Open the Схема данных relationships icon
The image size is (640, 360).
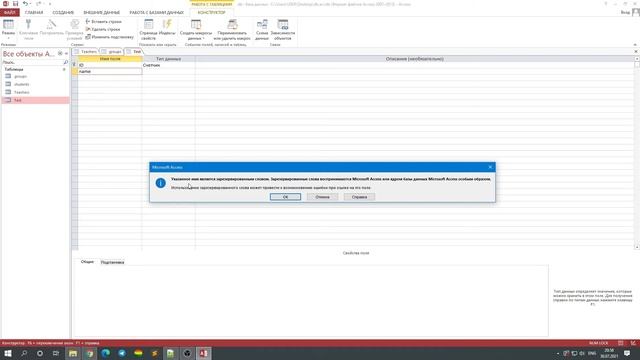[262, 24]
